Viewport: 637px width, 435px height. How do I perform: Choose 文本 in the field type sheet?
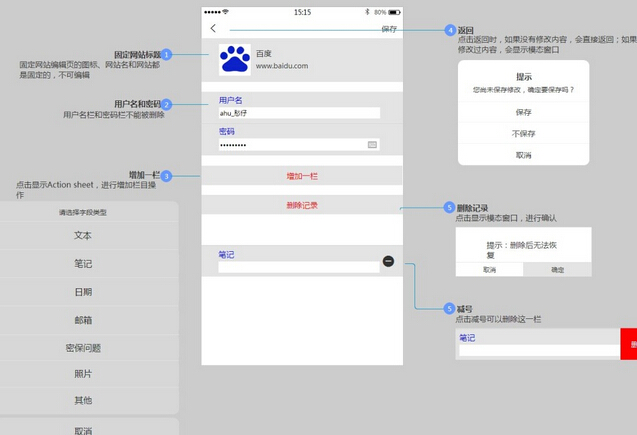coord(83,236)
